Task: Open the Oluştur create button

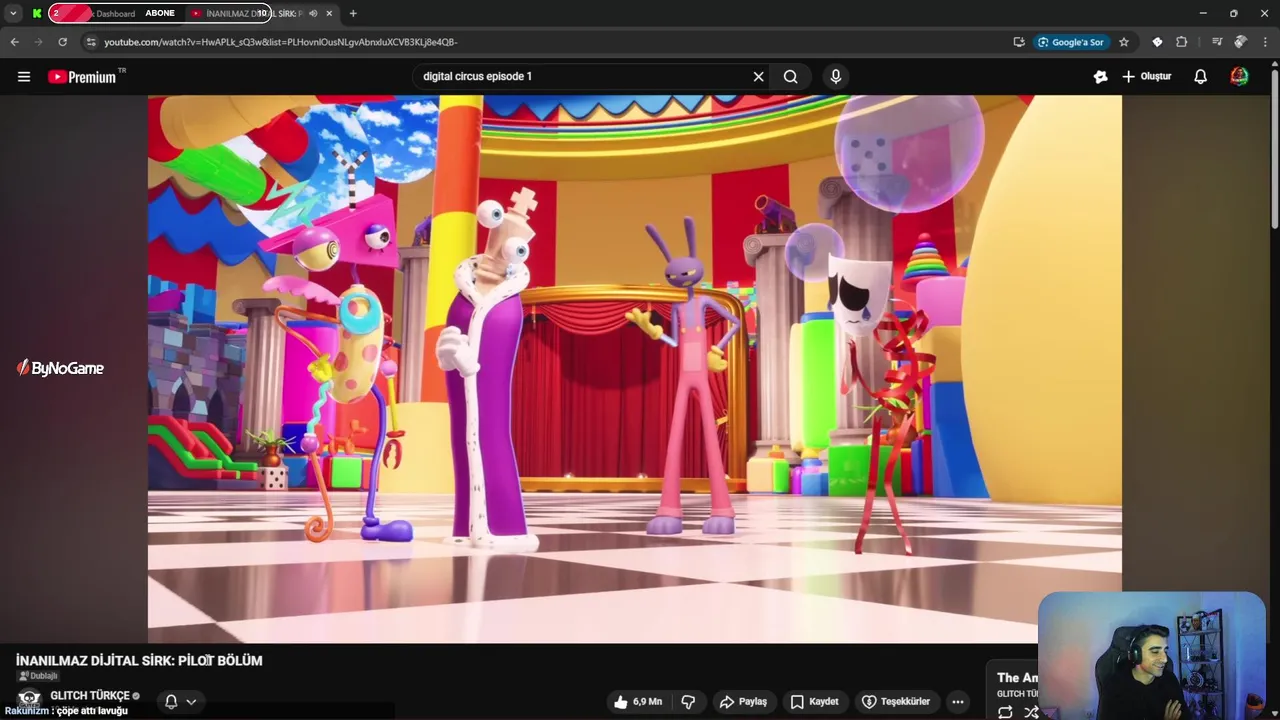Action: (1147, 76)
